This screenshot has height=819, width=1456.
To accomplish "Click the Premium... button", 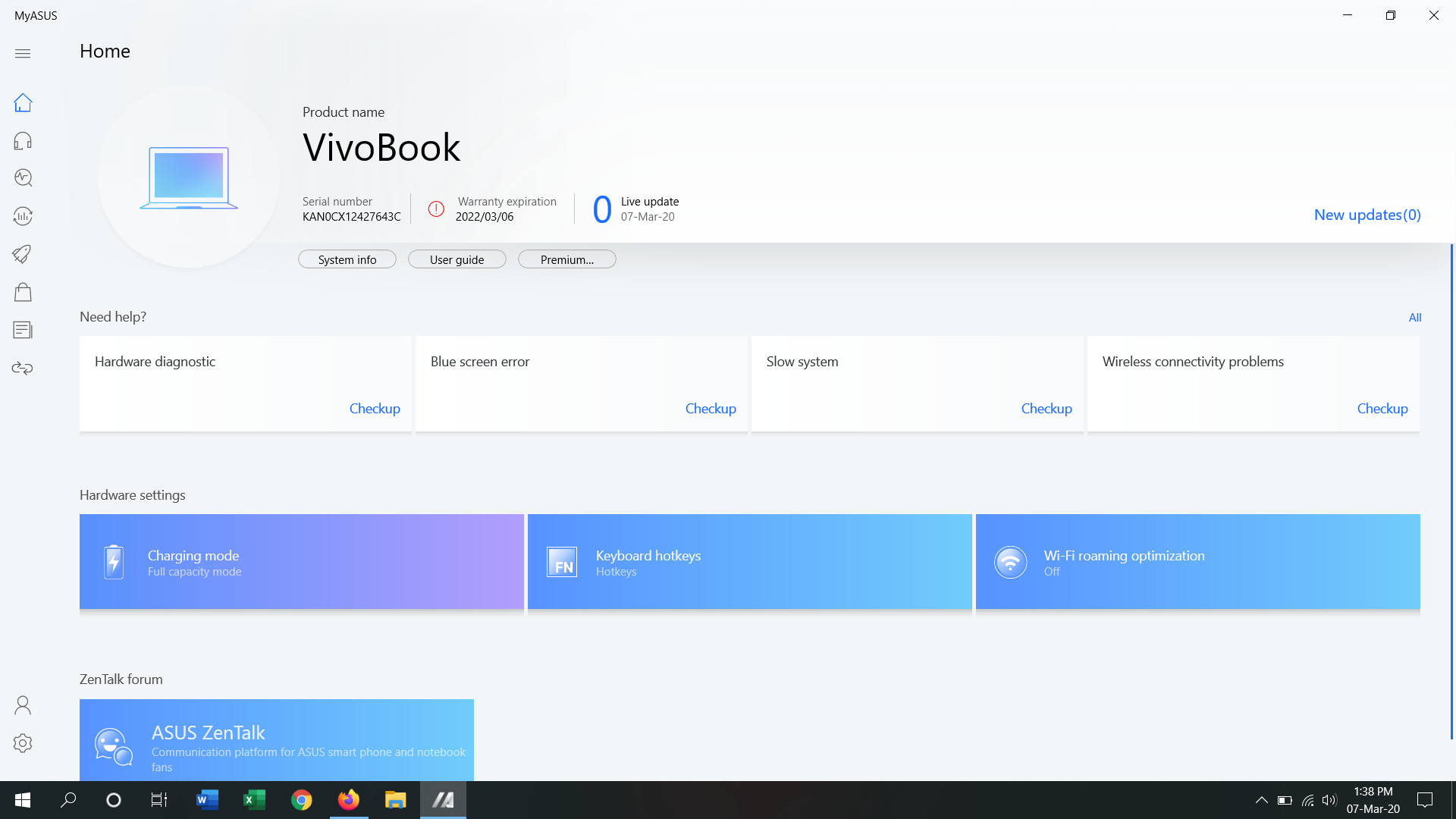I will 567,259.
